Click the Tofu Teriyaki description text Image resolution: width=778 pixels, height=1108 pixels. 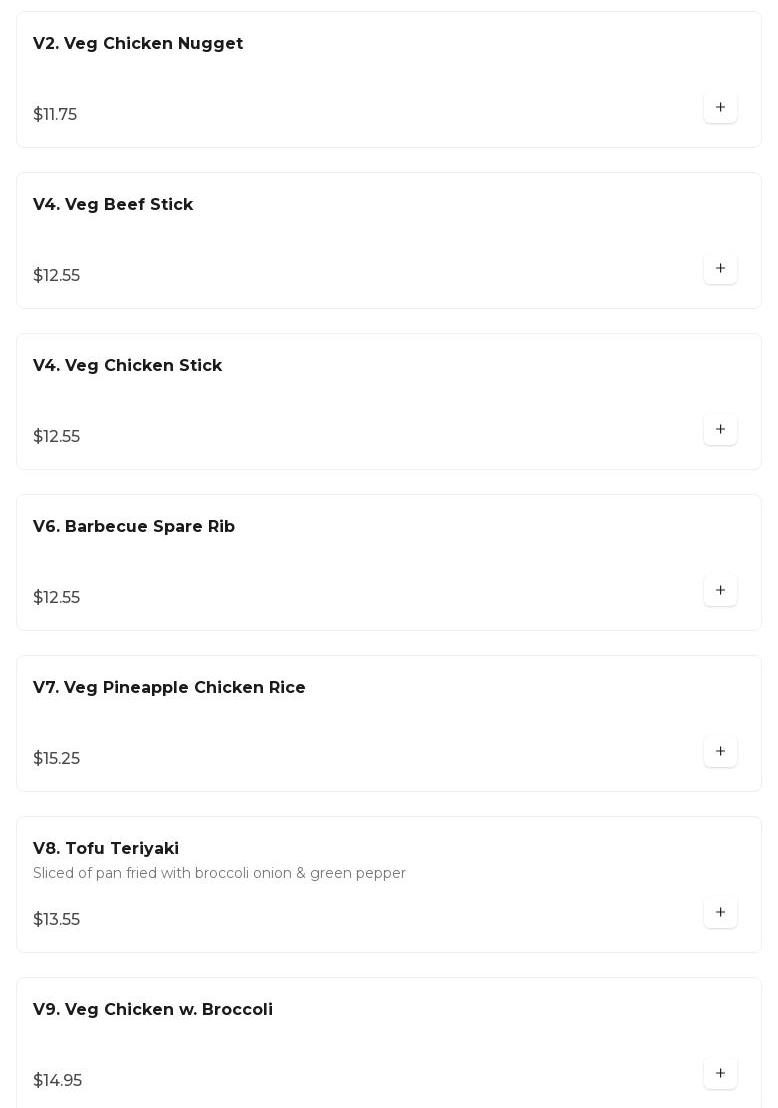(219, 874)
